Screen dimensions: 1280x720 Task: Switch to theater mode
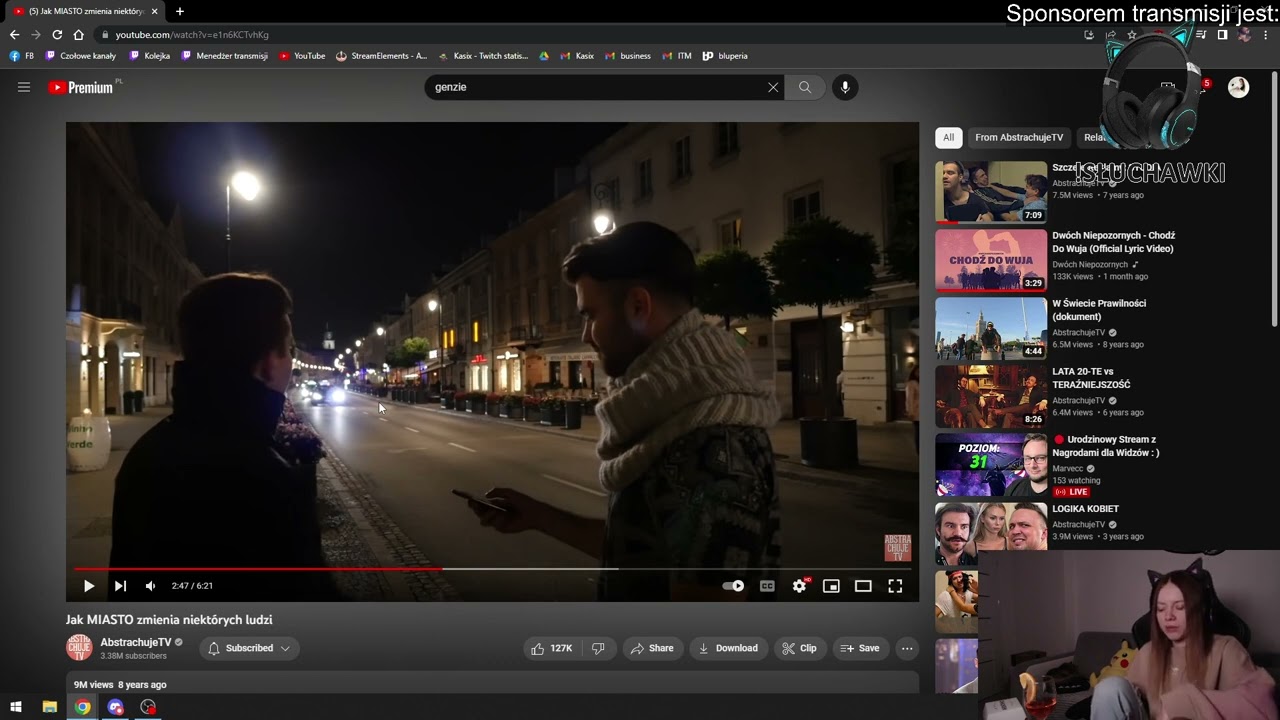coord(863,586)
